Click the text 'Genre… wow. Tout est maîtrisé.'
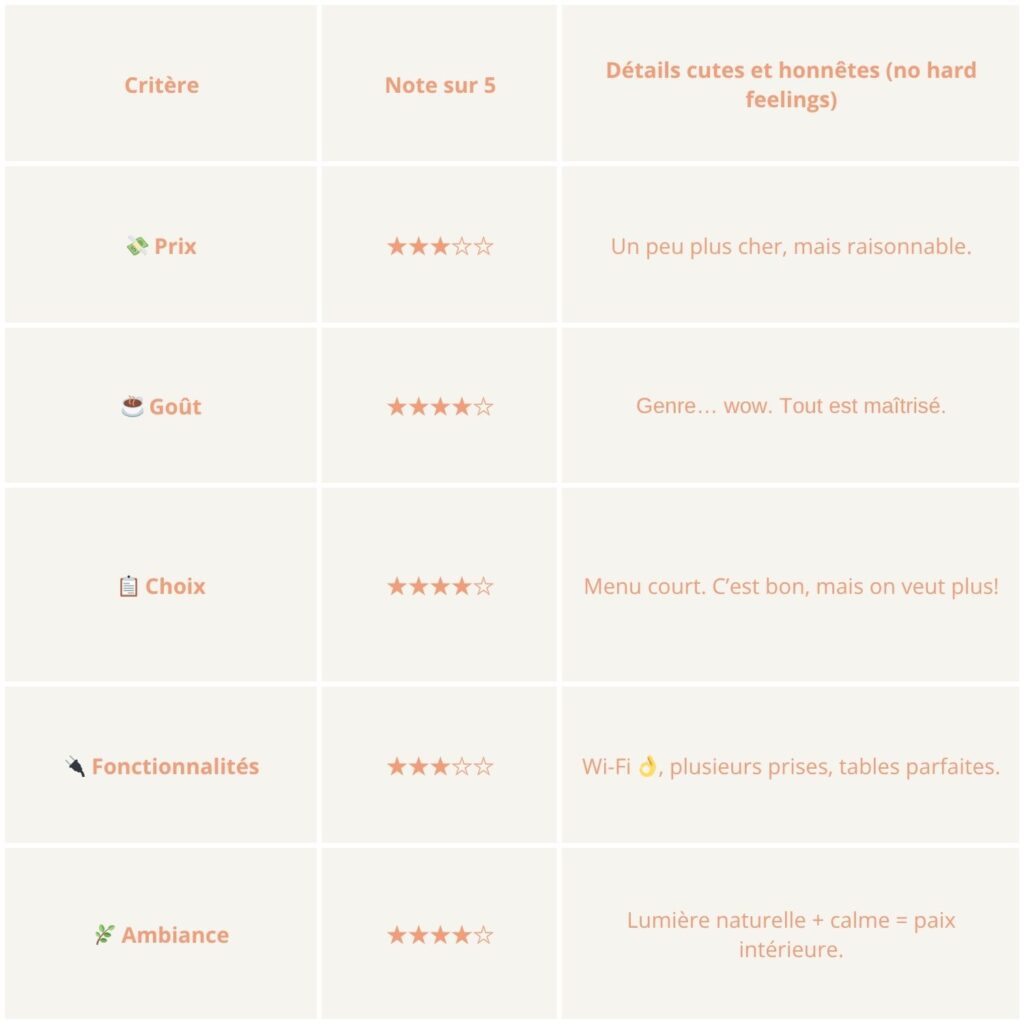The image size is (1024, 1024). click(791, 406)
